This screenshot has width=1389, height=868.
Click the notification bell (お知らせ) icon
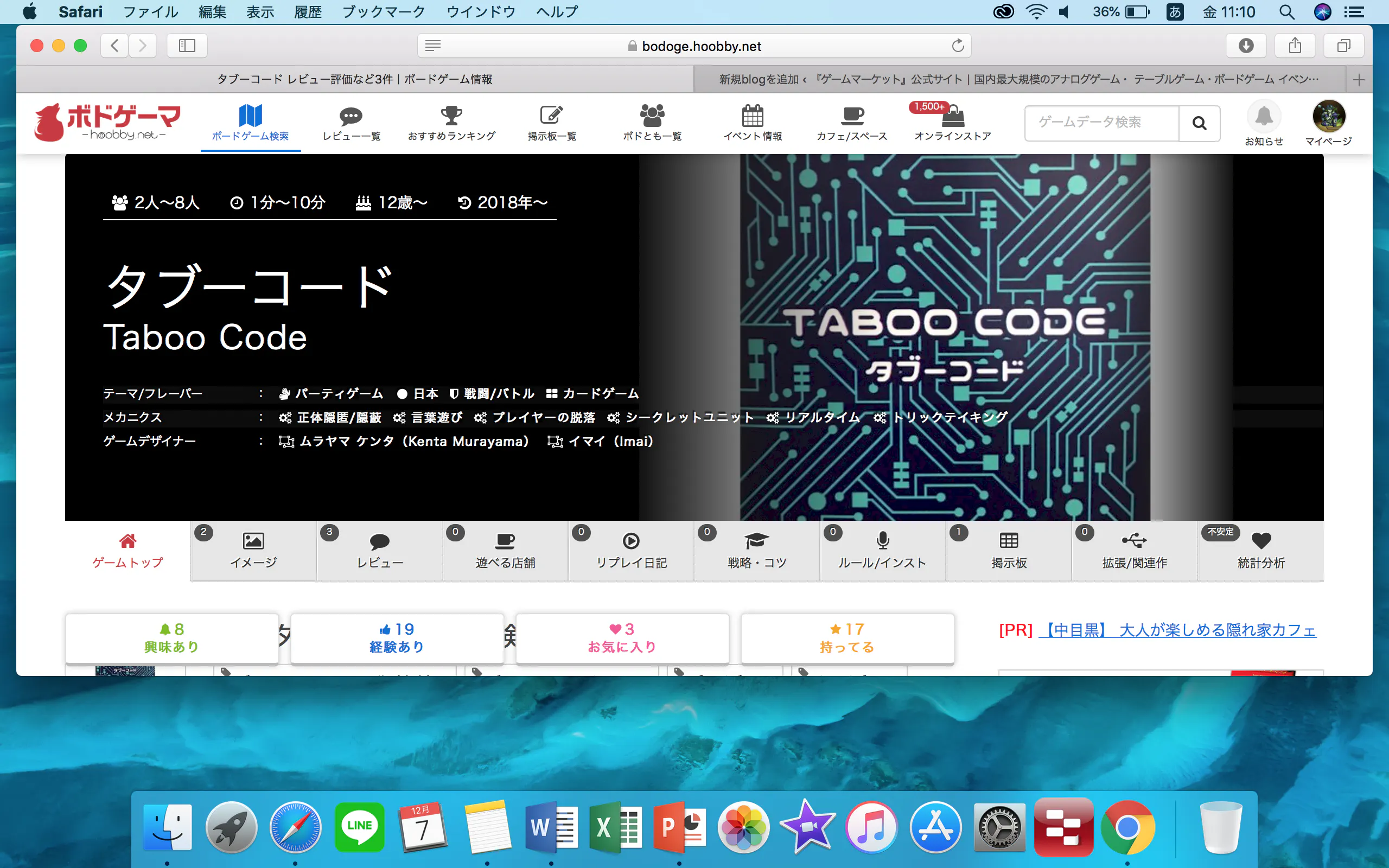coord(1263,117)
